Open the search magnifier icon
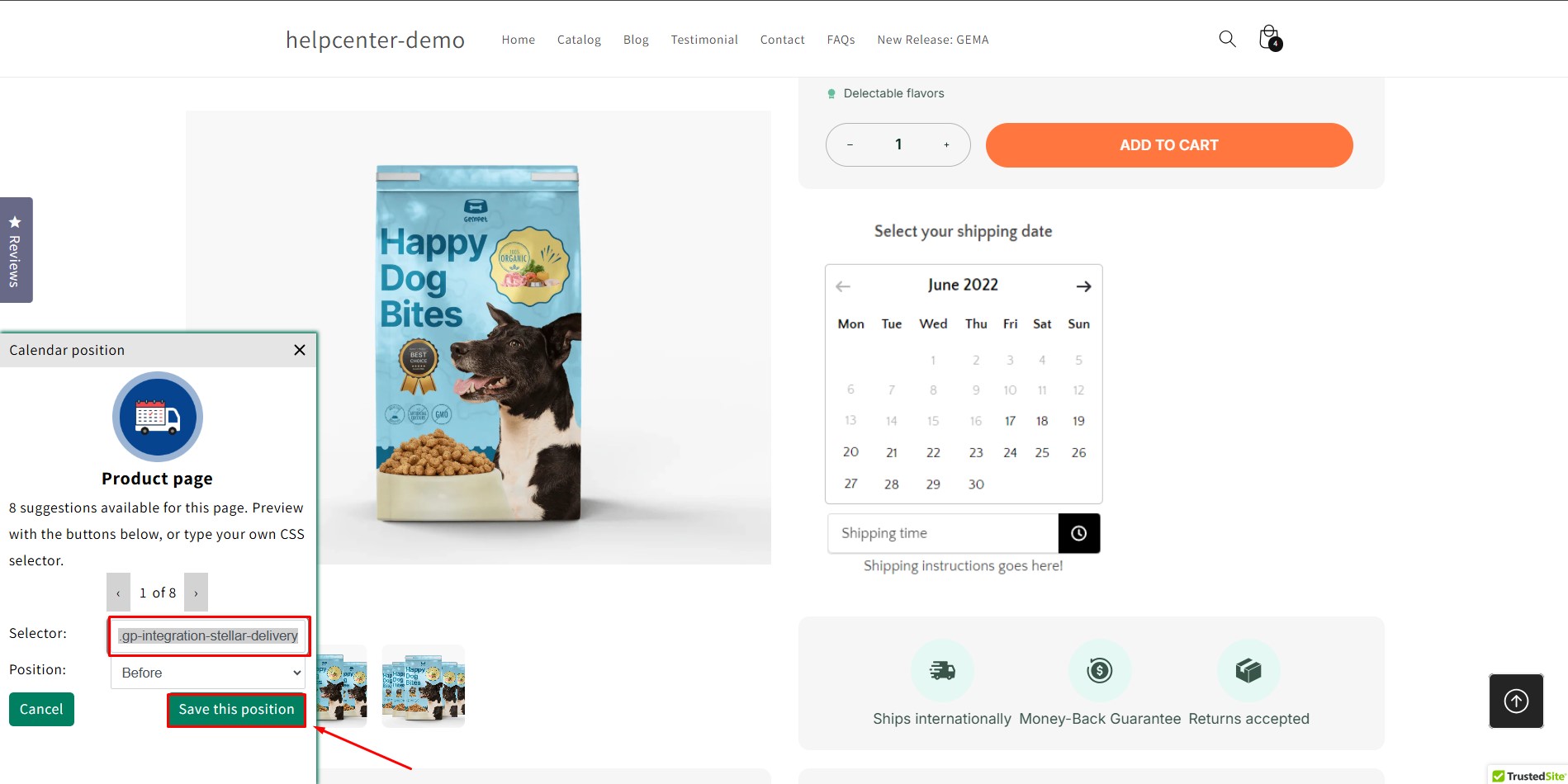The image size is (1568, 784). pyautogui.click(x=1227, y=39)
